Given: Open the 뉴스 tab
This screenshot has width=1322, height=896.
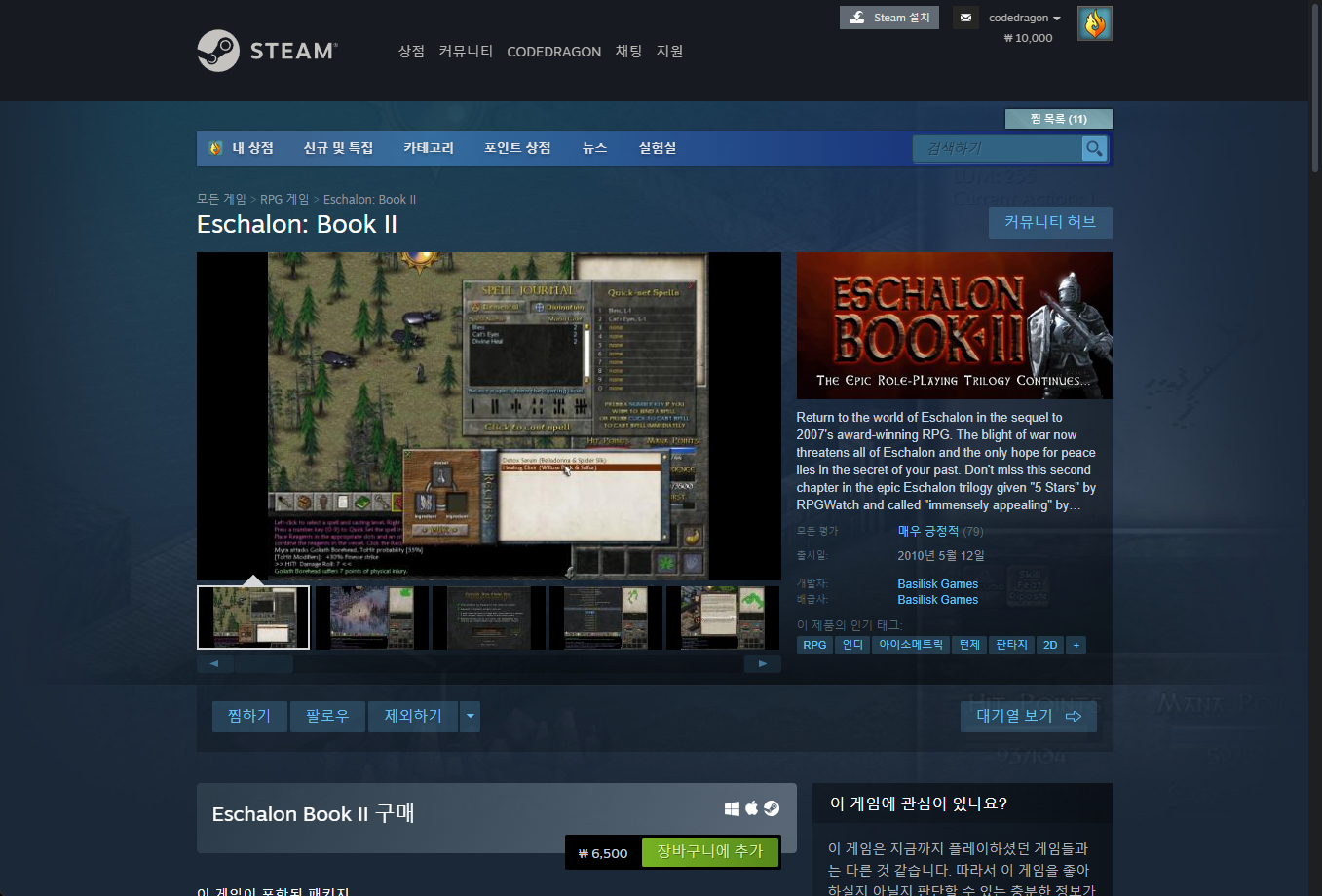Looking at the screenshot, I should click(594, 148).
